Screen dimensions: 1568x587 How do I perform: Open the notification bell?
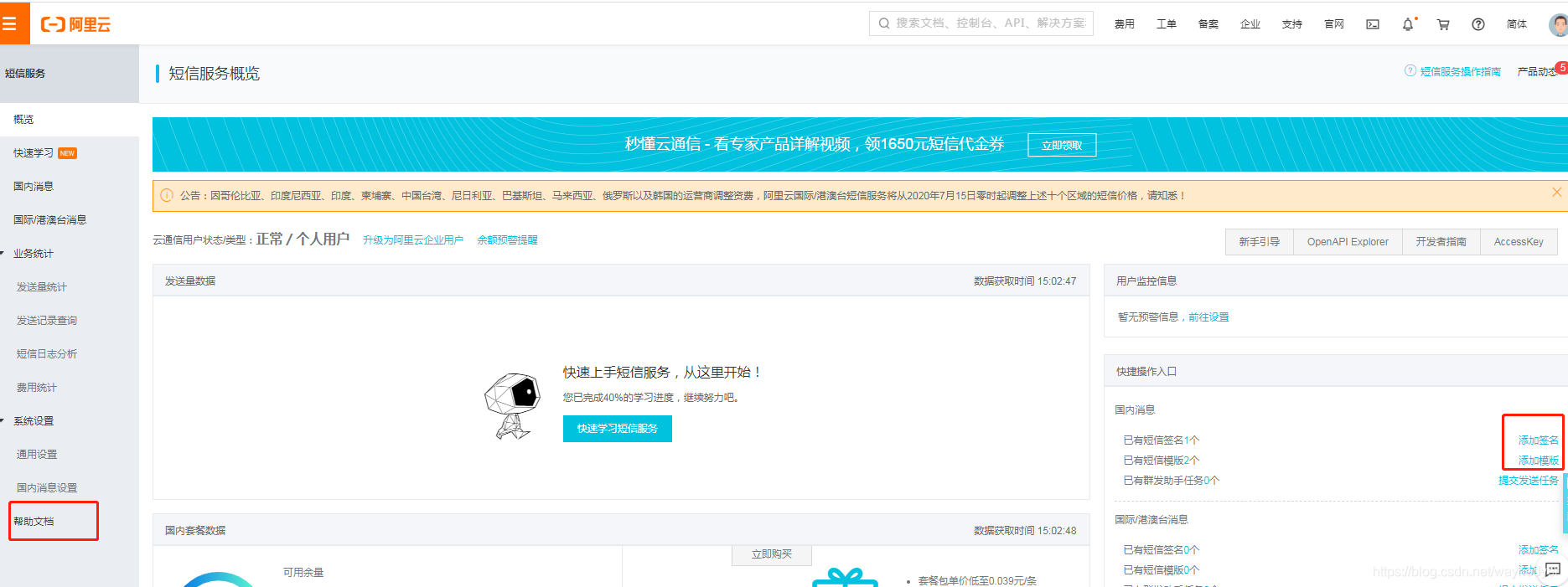pyautogui.click(x=1408, y=24)
